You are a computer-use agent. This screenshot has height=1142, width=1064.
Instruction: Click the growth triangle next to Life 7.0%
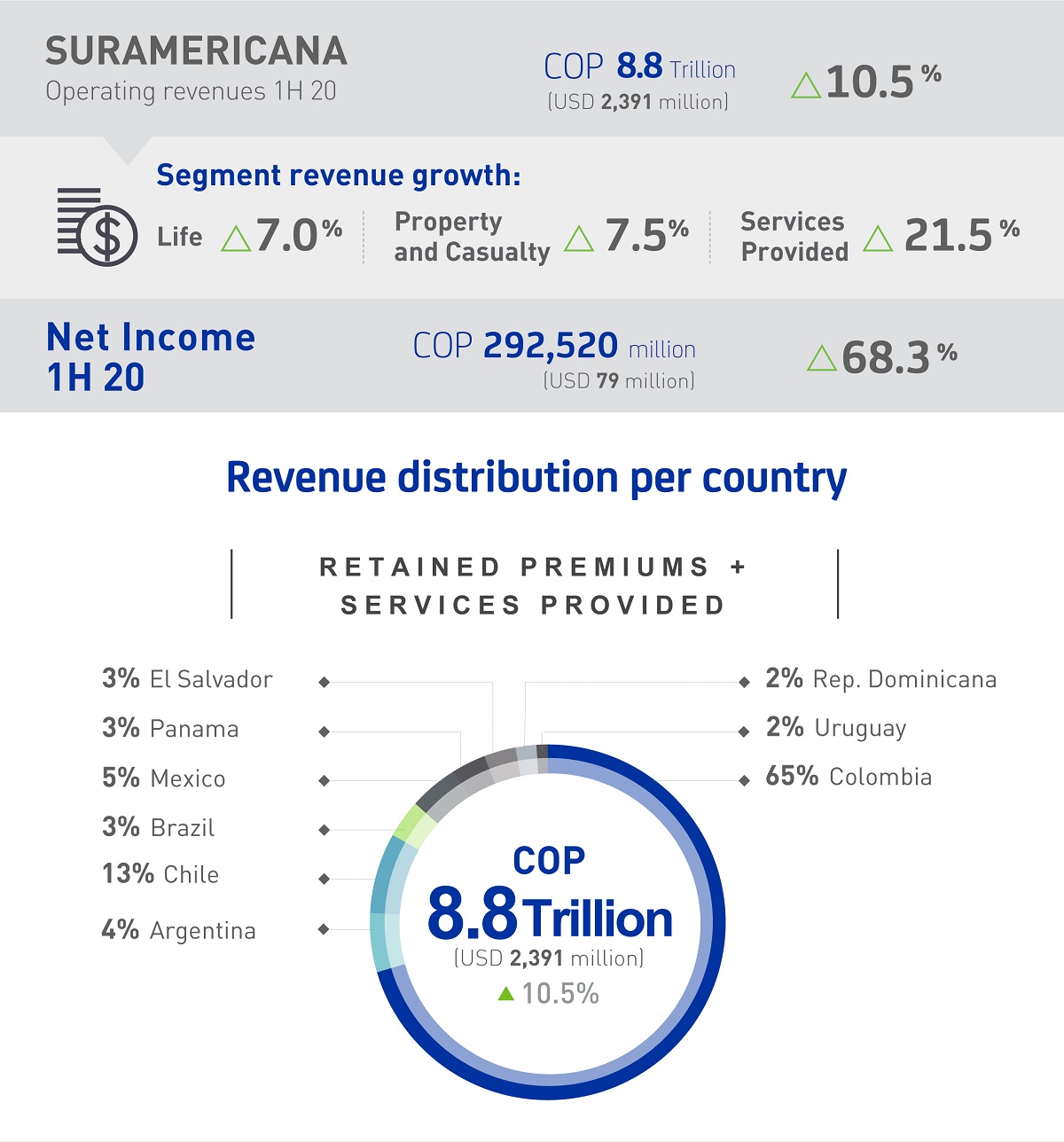tap(236, 239)
